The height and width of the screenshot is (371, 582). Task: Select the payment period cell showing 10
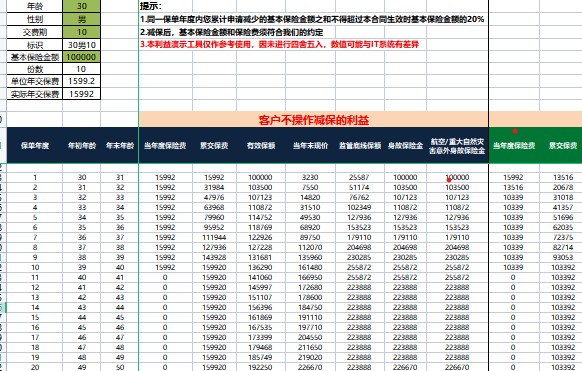tap(82, 32)
